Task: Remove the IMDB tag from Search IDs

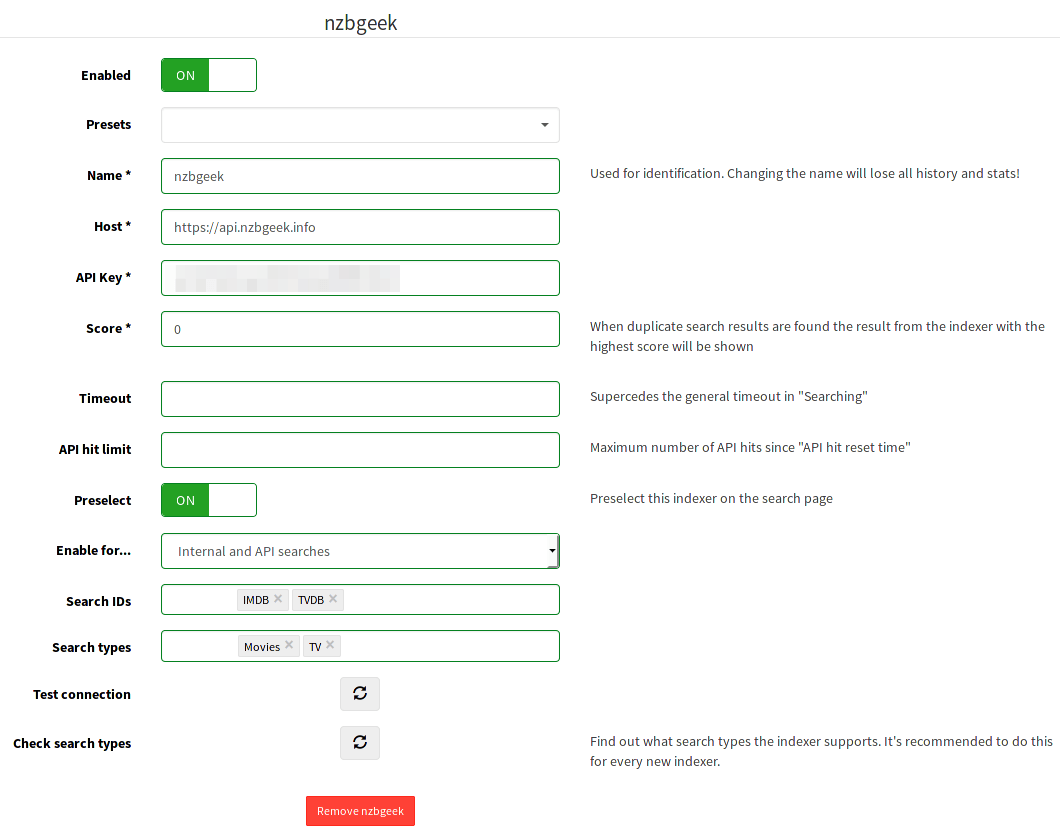Action: click(x=278, y=599)
